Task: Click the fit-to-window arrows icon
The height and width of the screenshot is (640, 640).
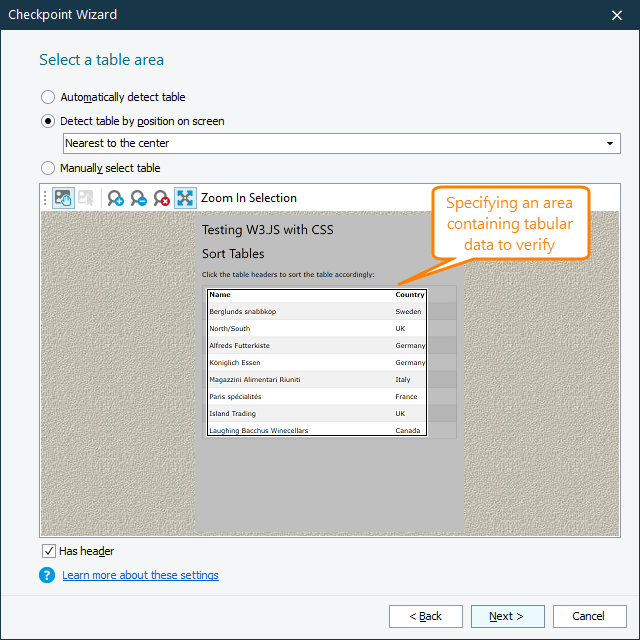Action: 185,198
